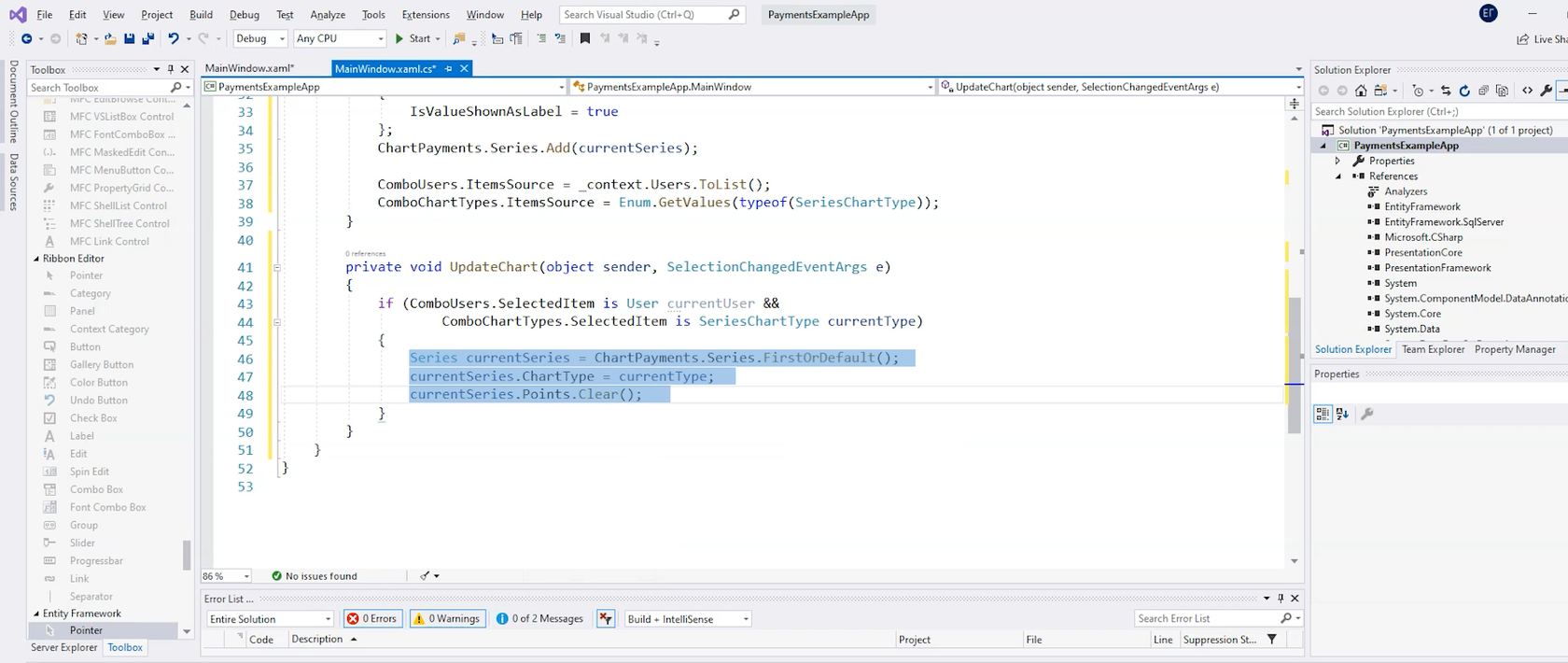Click the Undo arrow in the toolbar

click(174, 38)
